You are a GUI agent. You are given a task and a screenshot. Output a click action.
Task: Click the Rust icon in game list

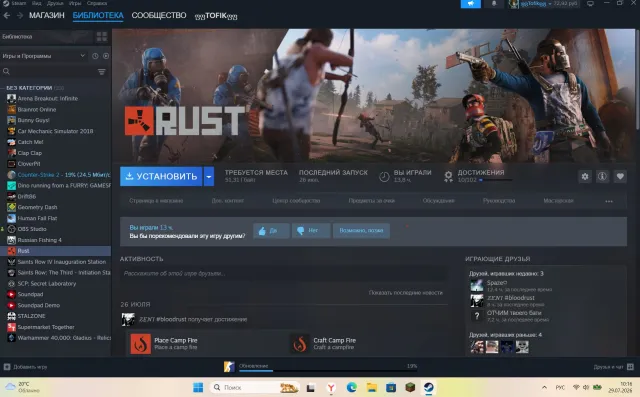[x=11, y=251]
